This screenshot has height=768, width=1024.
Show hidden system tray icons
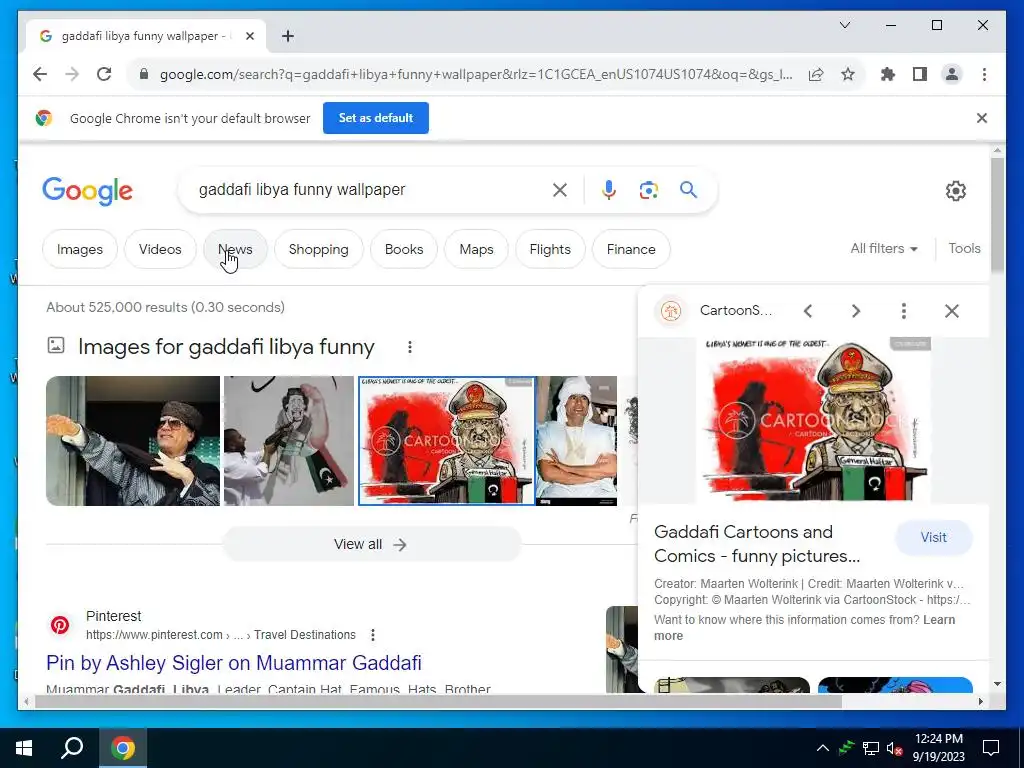pos(823,748)
